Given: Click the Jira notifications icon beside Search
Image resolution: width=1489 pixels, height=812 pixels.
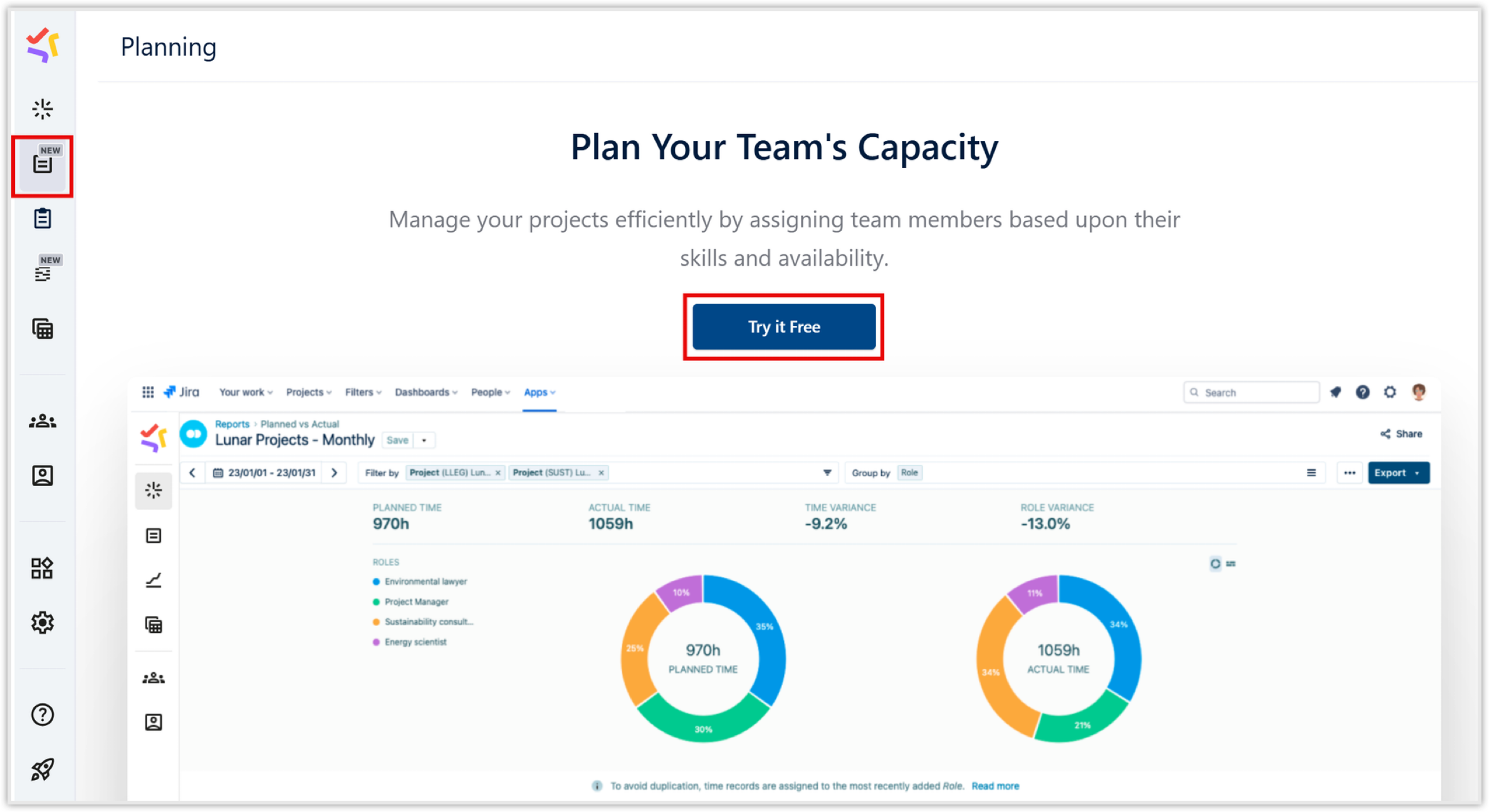Looking at the screenshot, I should [x=1335, y=392].
